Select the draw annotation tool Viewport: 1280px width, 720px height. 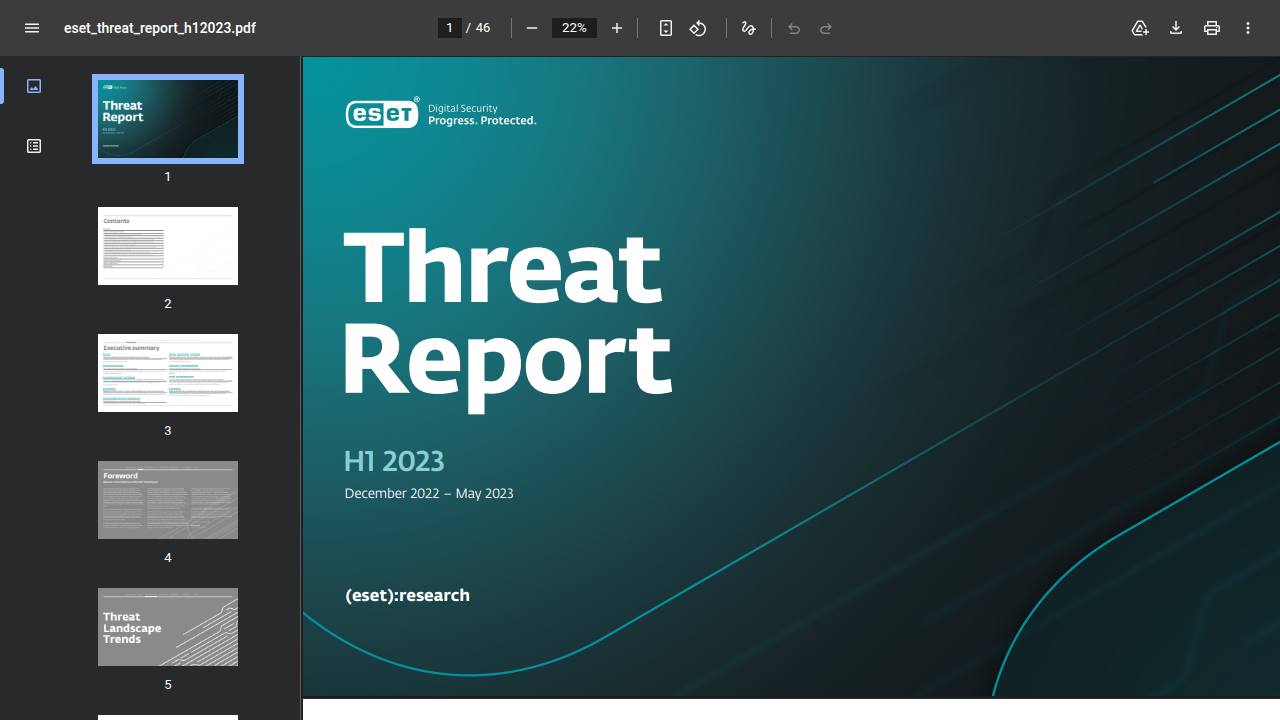748,28
